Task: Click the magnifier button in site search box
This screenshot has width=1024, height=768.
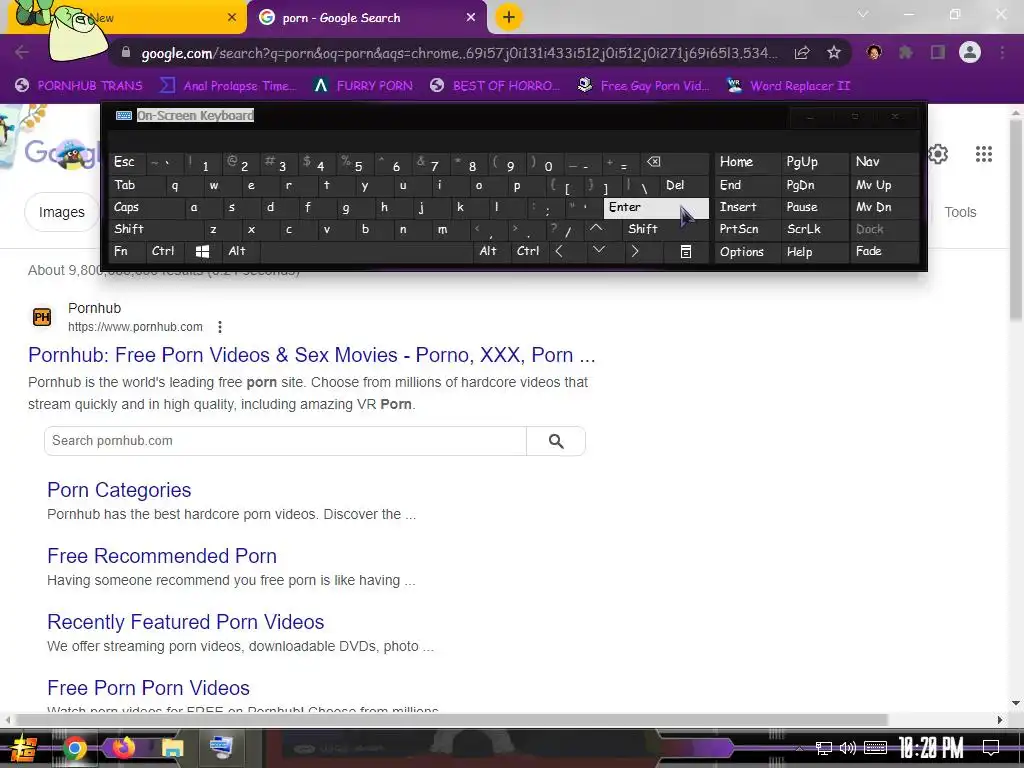Action: click(x=556, y=441)
